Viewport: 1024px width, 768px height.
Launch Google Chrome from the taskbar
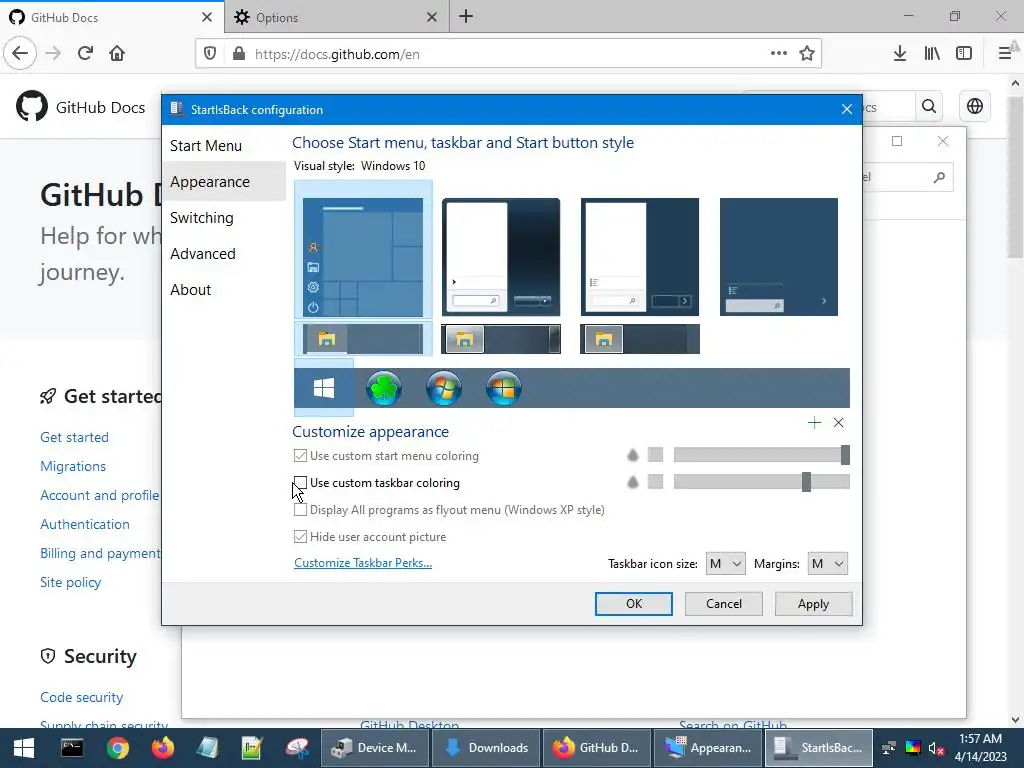118,748
